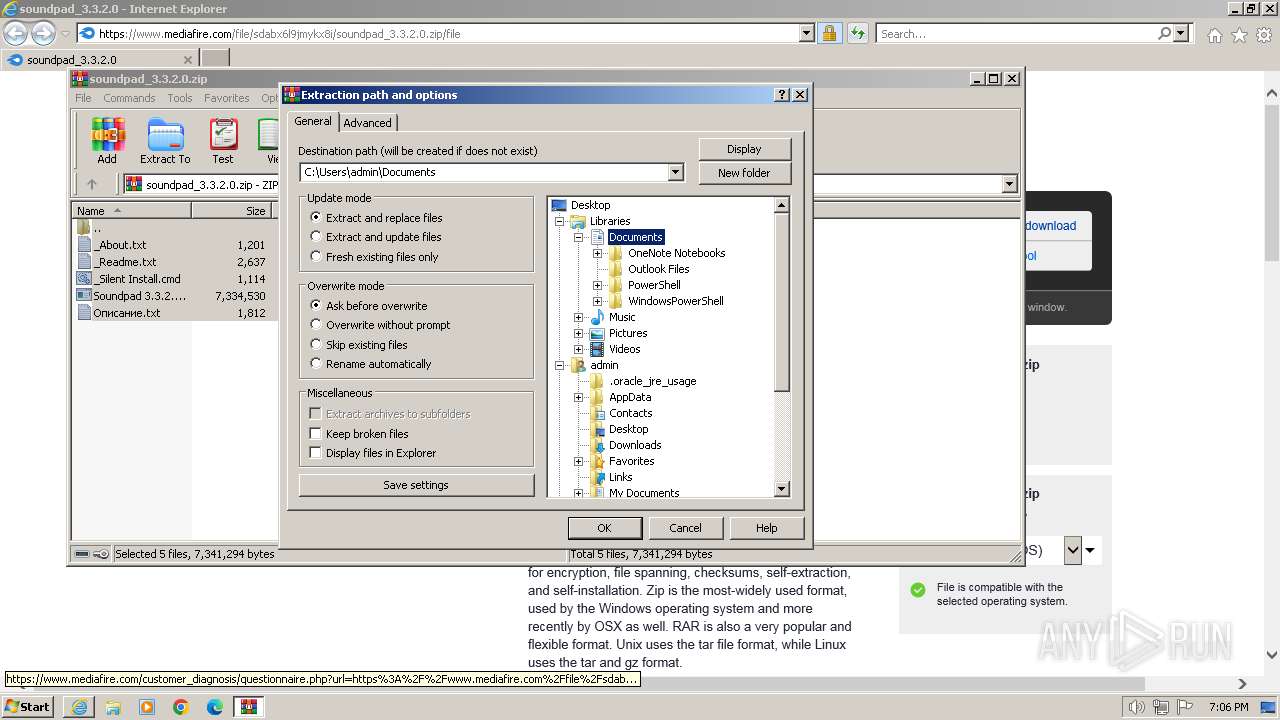Open Internet Explorer from the taskbar
The width and height of the screenshot is (1280, 720).
point(79,707)
